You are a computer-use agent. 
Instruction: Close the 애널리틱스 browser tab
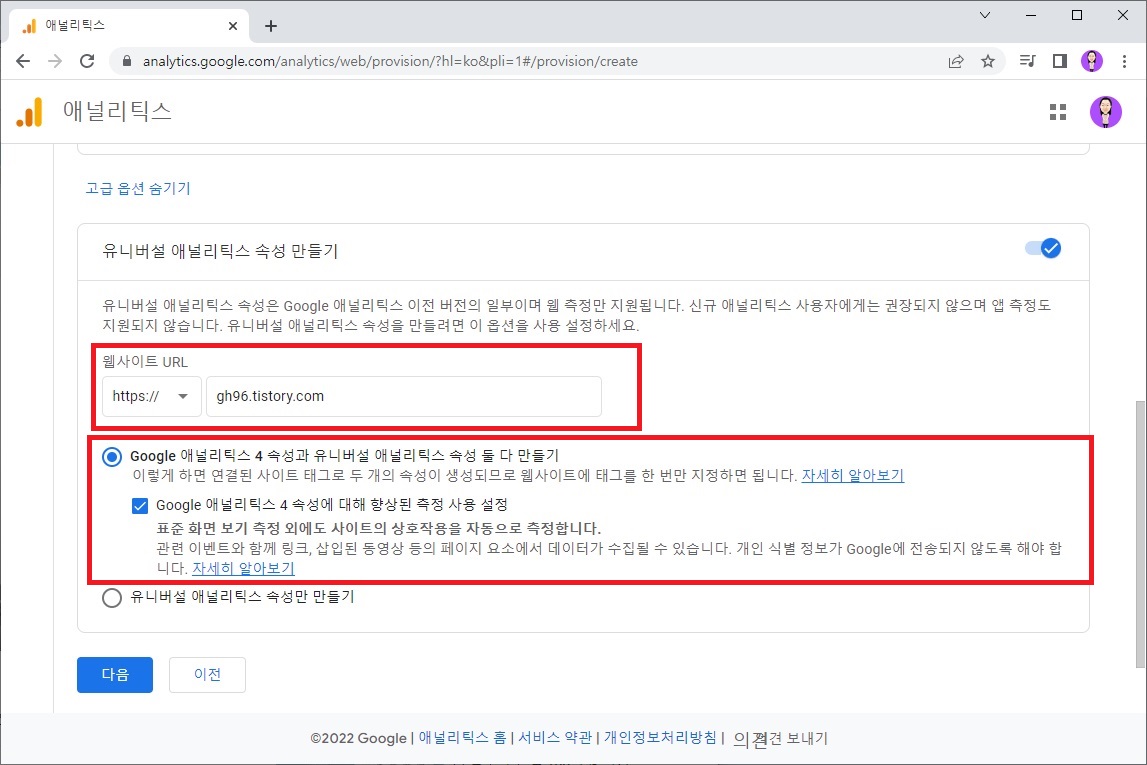[x=233, y=26]
